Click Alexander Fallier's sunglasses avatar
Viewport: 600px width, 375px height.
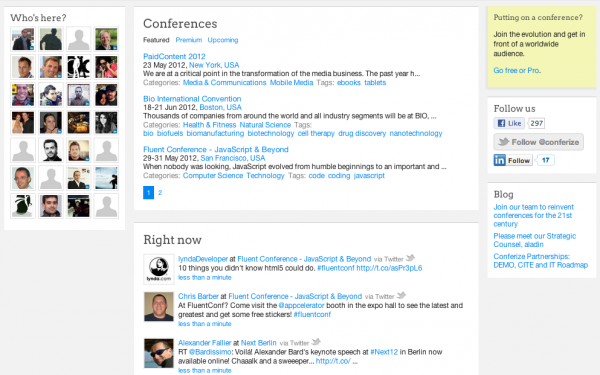click(158, 353)
